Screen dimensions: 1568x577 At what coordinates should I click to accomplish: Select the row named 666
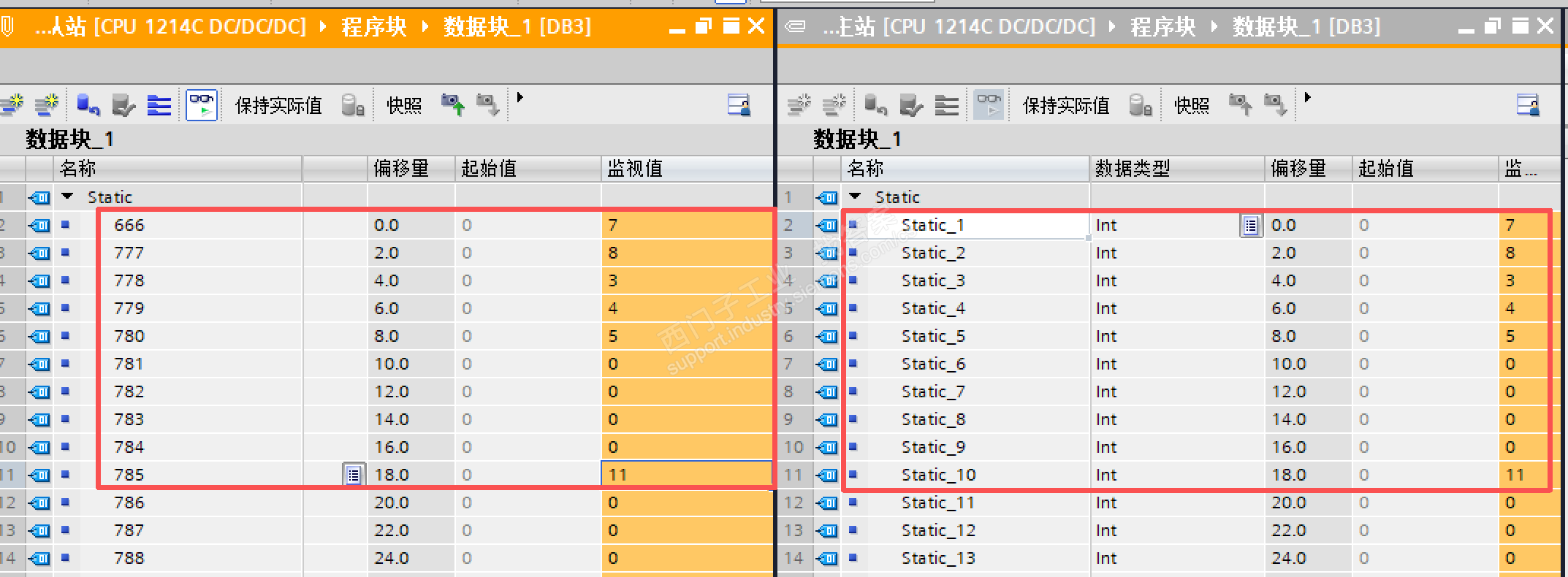coord(129,225)
